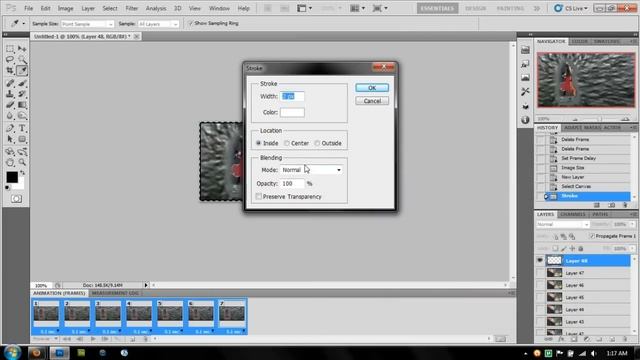Open the Filter menu

coord(131,8)
